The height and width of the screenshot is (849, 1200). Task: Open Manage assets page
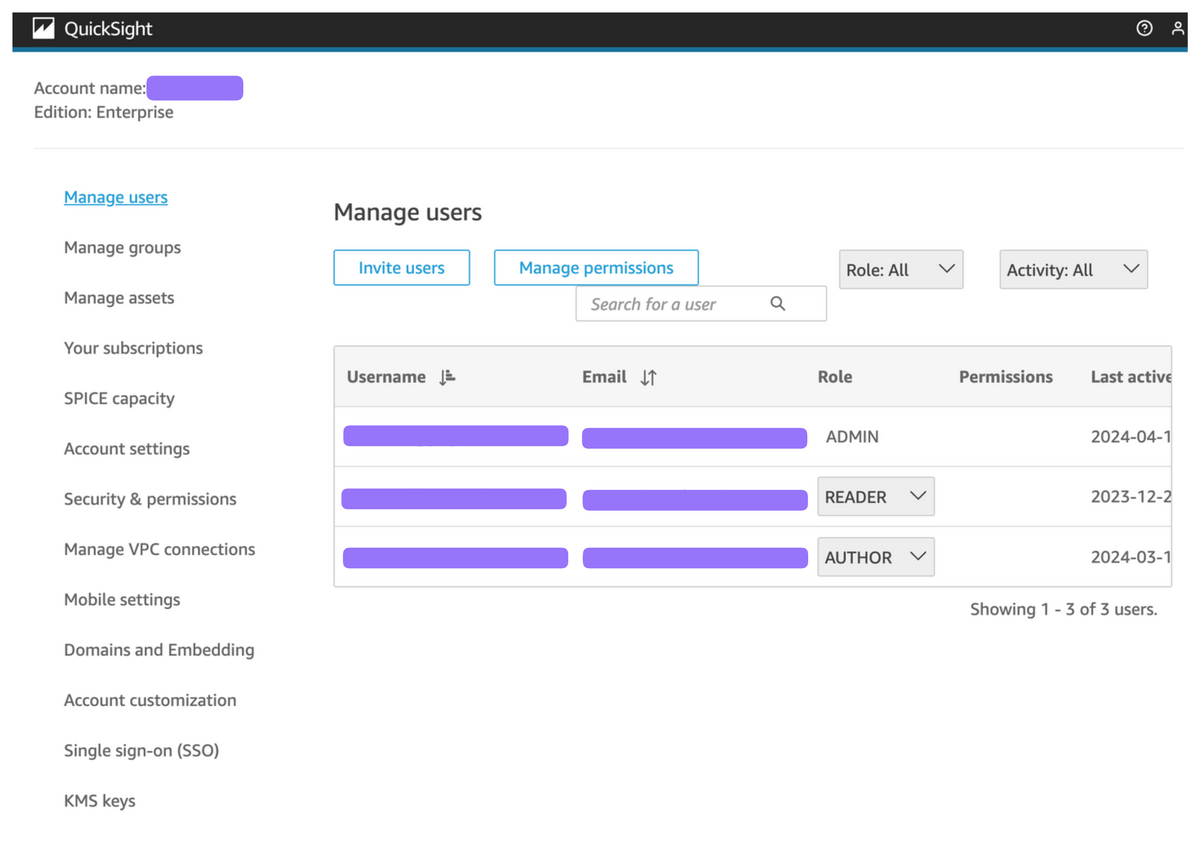tap(119, 298)
